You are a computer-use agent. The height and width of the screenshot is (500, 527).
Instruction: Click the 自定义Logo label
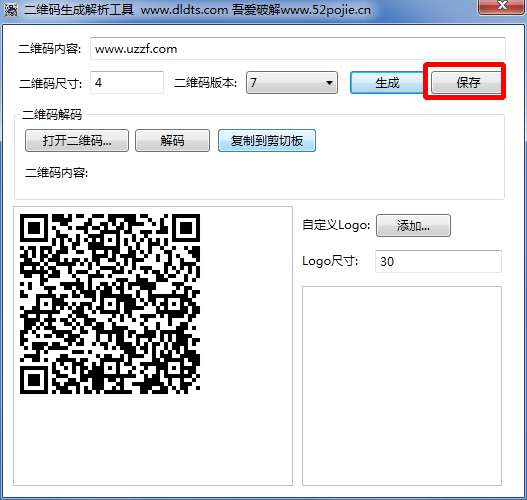point(336,225)
